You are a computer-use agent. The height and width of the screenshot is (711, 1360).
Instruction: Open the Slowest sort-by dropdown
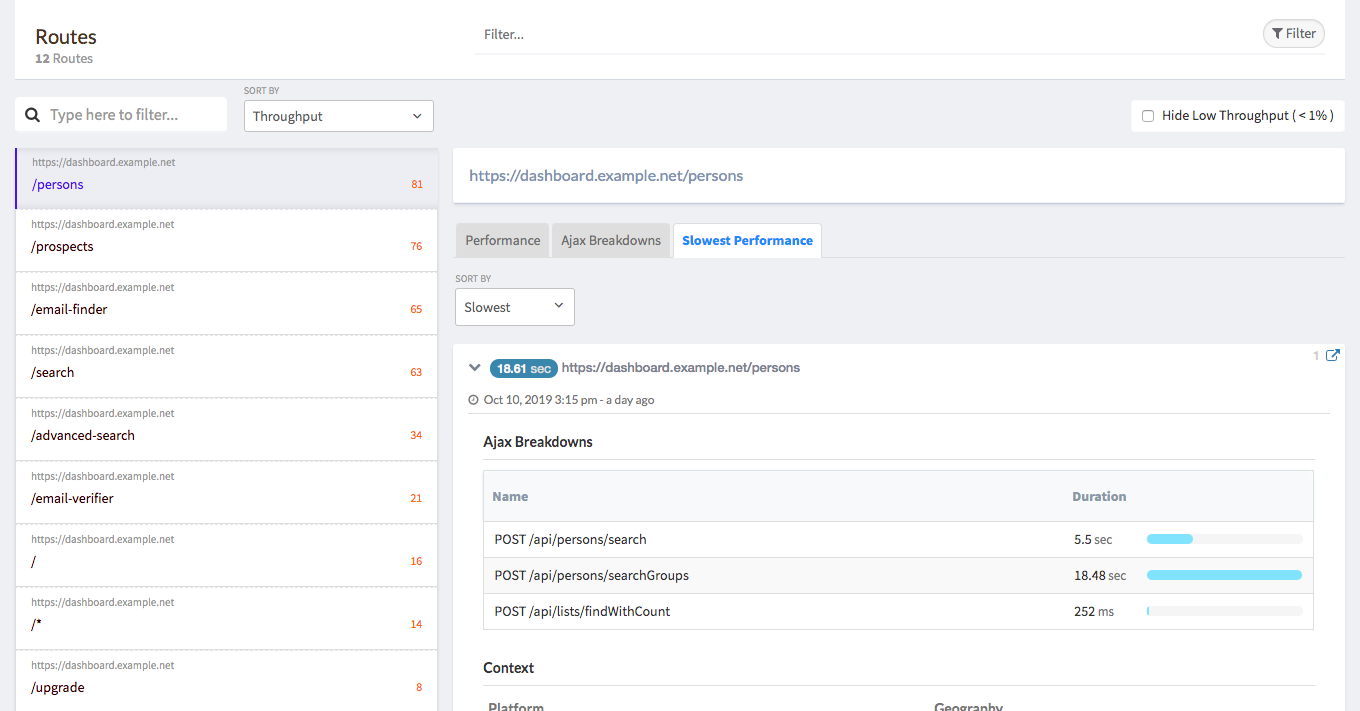tap(514, 307)
